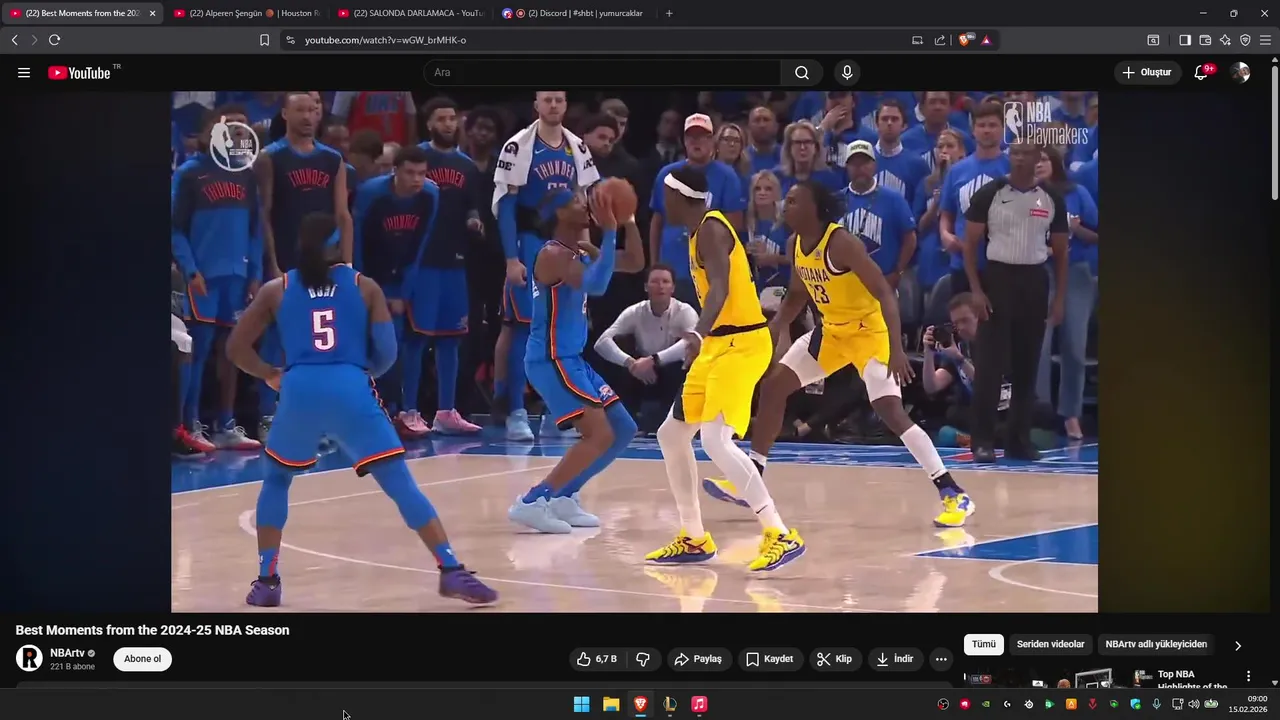Open the NBArtv channel avatar
The height and width of the screenshot is (720, 1280).
29,658
